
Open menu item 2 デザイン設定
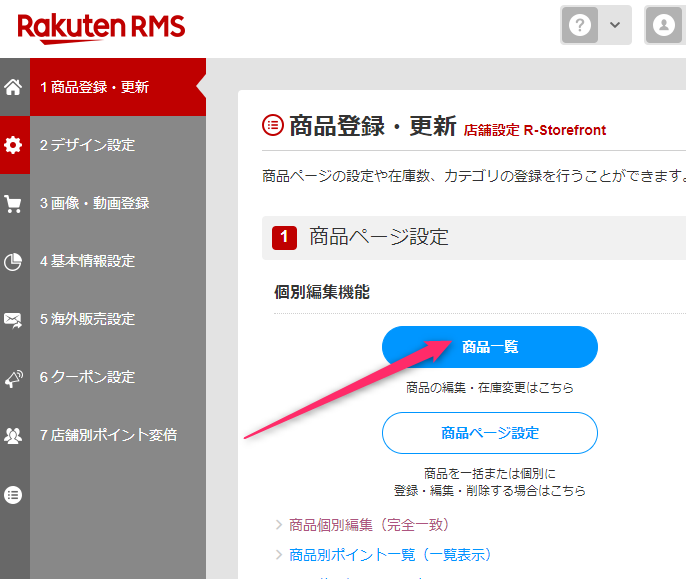[118, 145]
